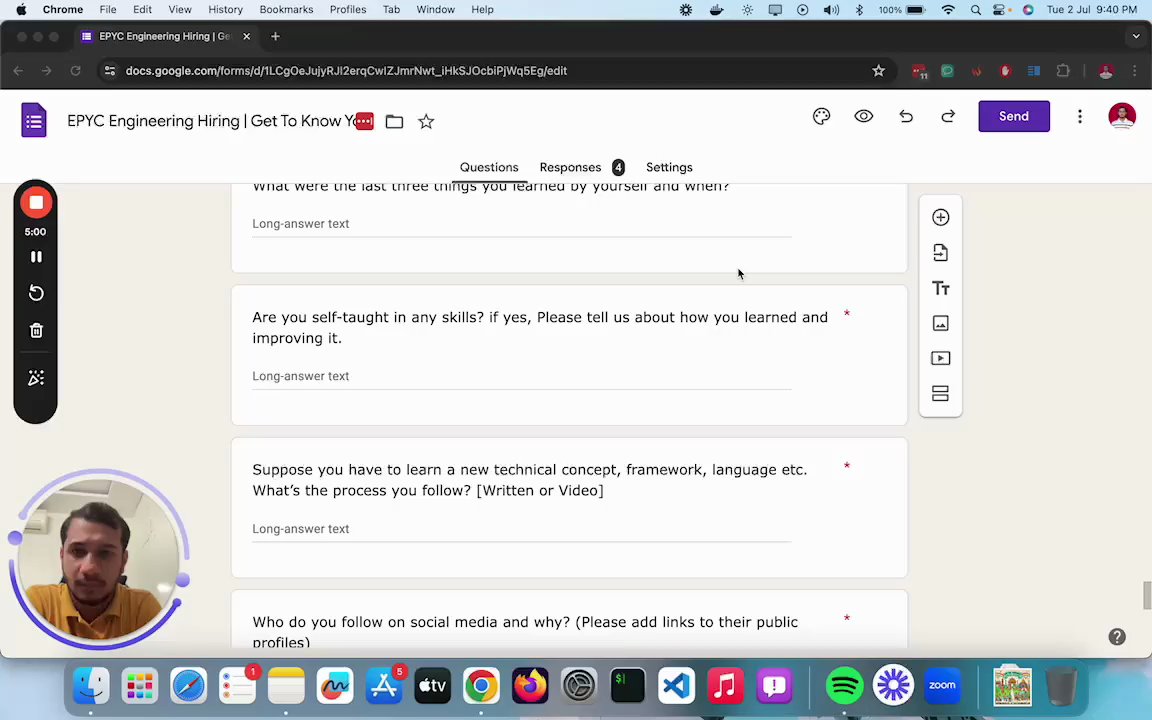Click the Google Forms home icon
The height and width of the screenshot is (720, 1152).
(x=34, y=120)
